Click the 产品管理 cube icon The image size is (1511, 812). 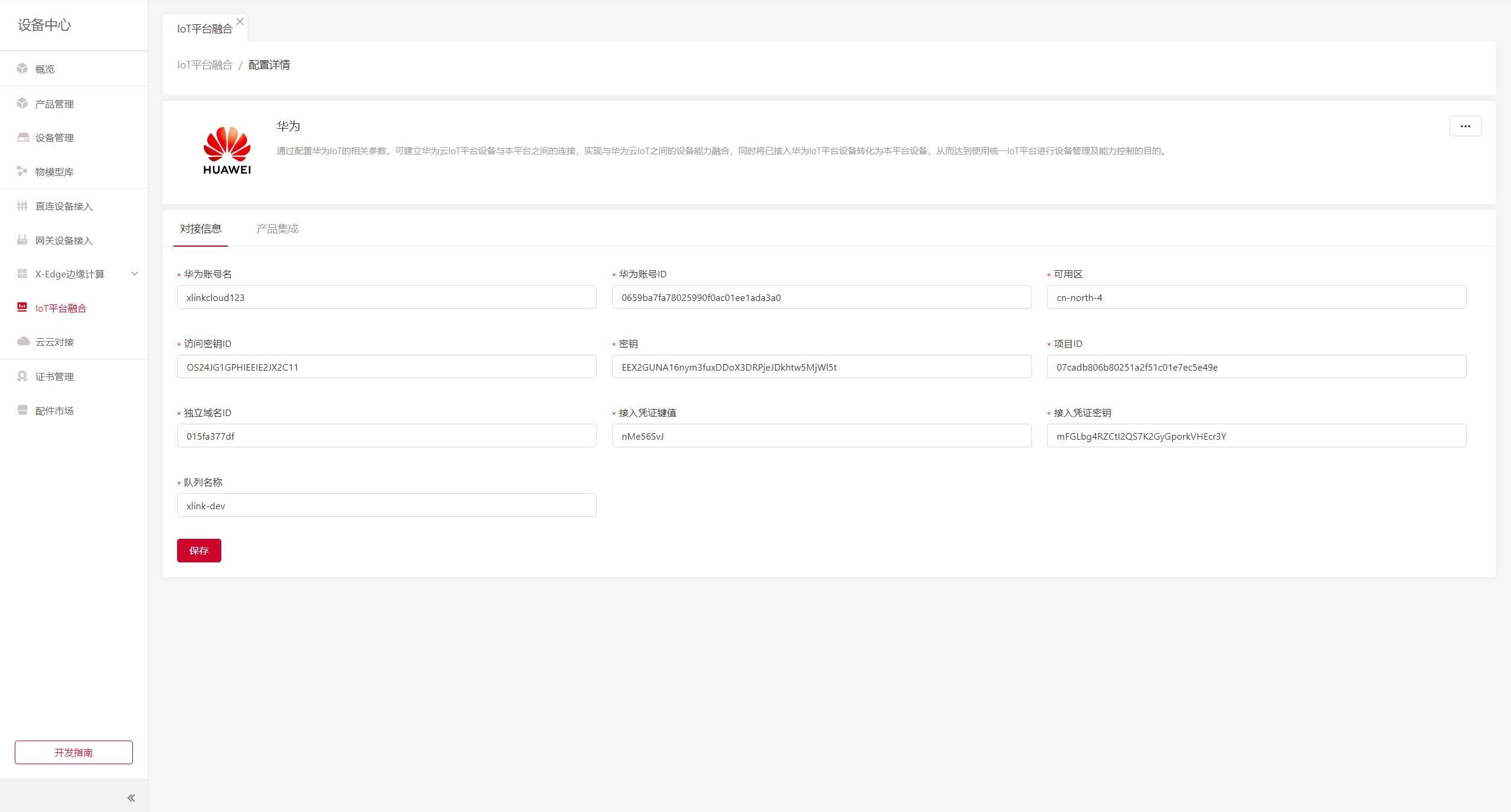click(x=22, y=103)
